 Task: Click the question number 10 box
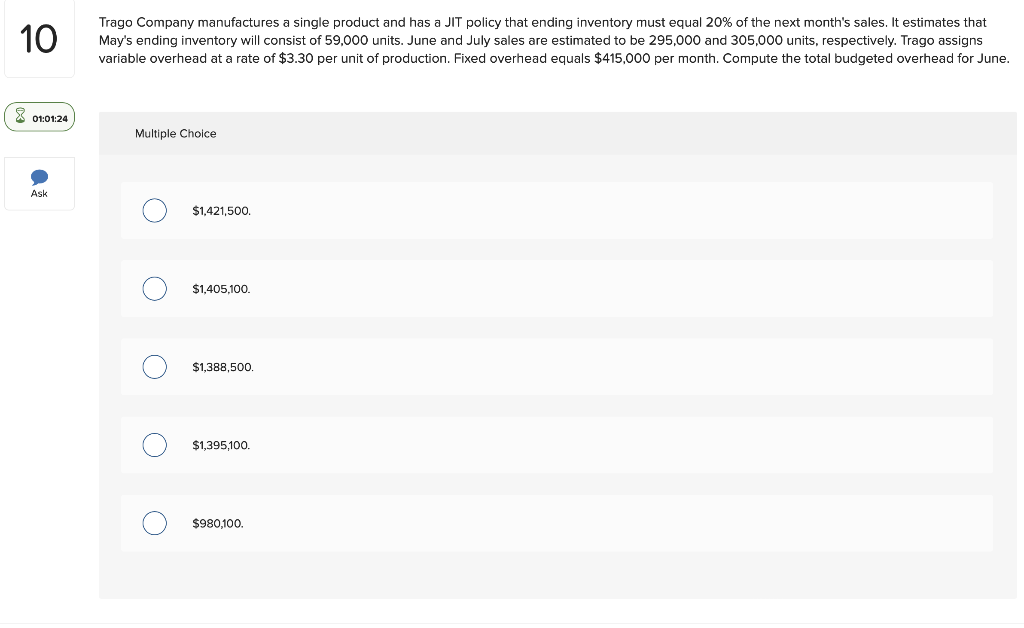tap(39, 38)
